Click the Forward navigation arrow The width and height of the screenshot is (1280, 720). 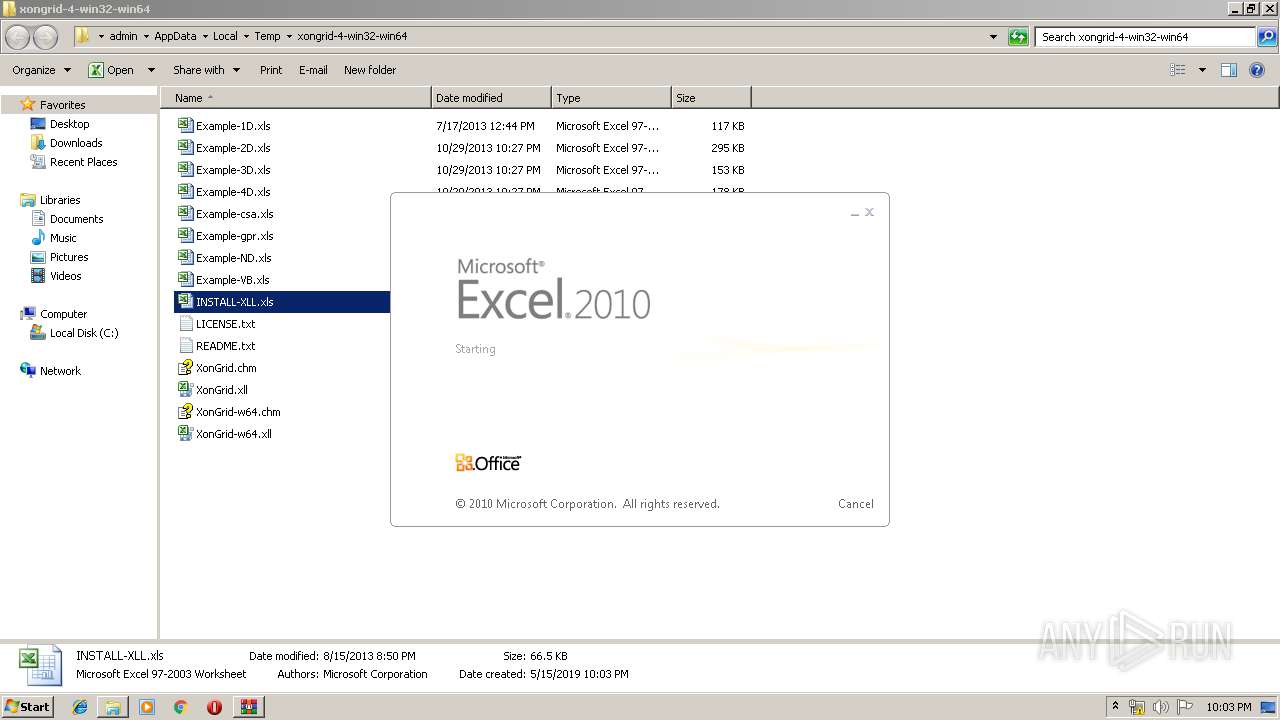pyautogui.click(x=46, y=37)
